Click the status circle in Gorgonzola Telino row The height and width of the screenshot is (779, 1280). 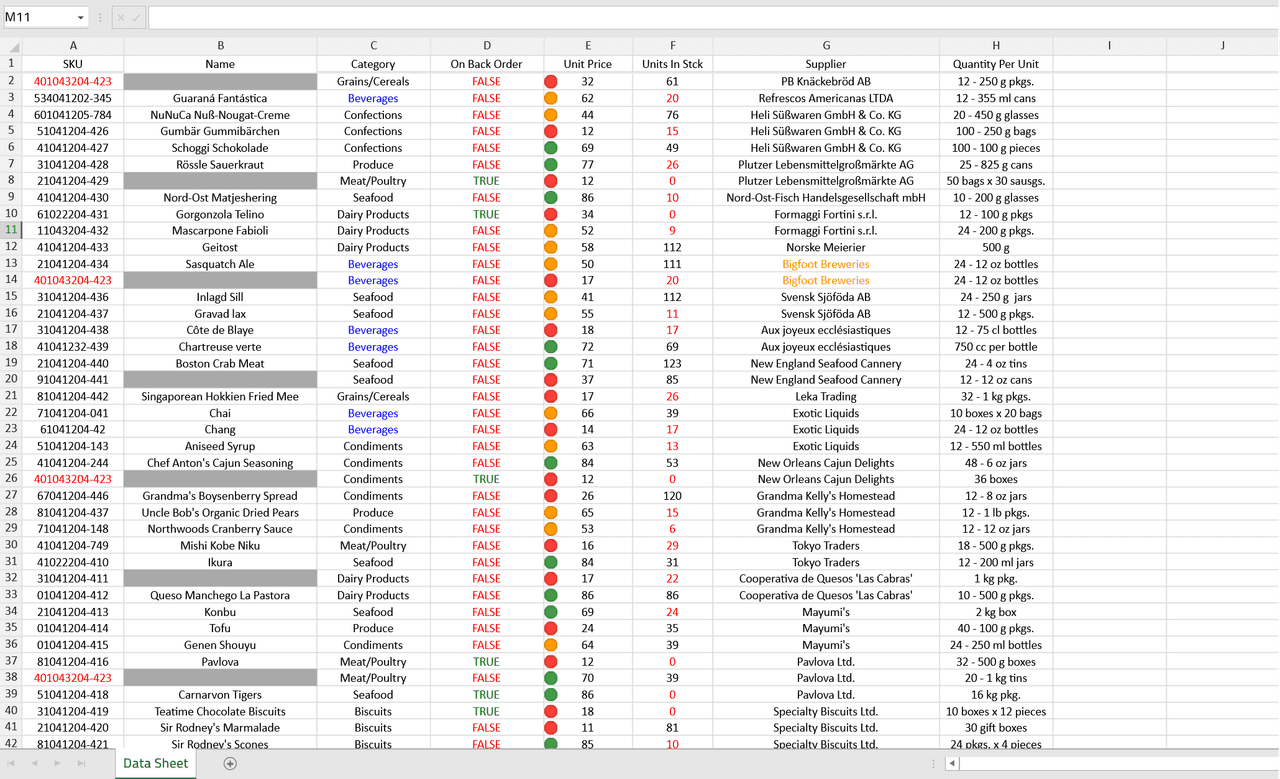(551, 214)
